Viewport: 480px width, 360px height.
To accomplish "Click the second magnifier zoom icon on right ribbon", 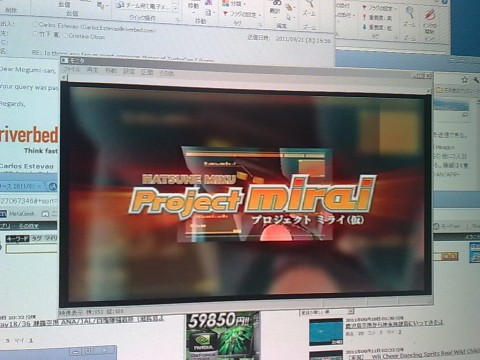I will [410, 13].
